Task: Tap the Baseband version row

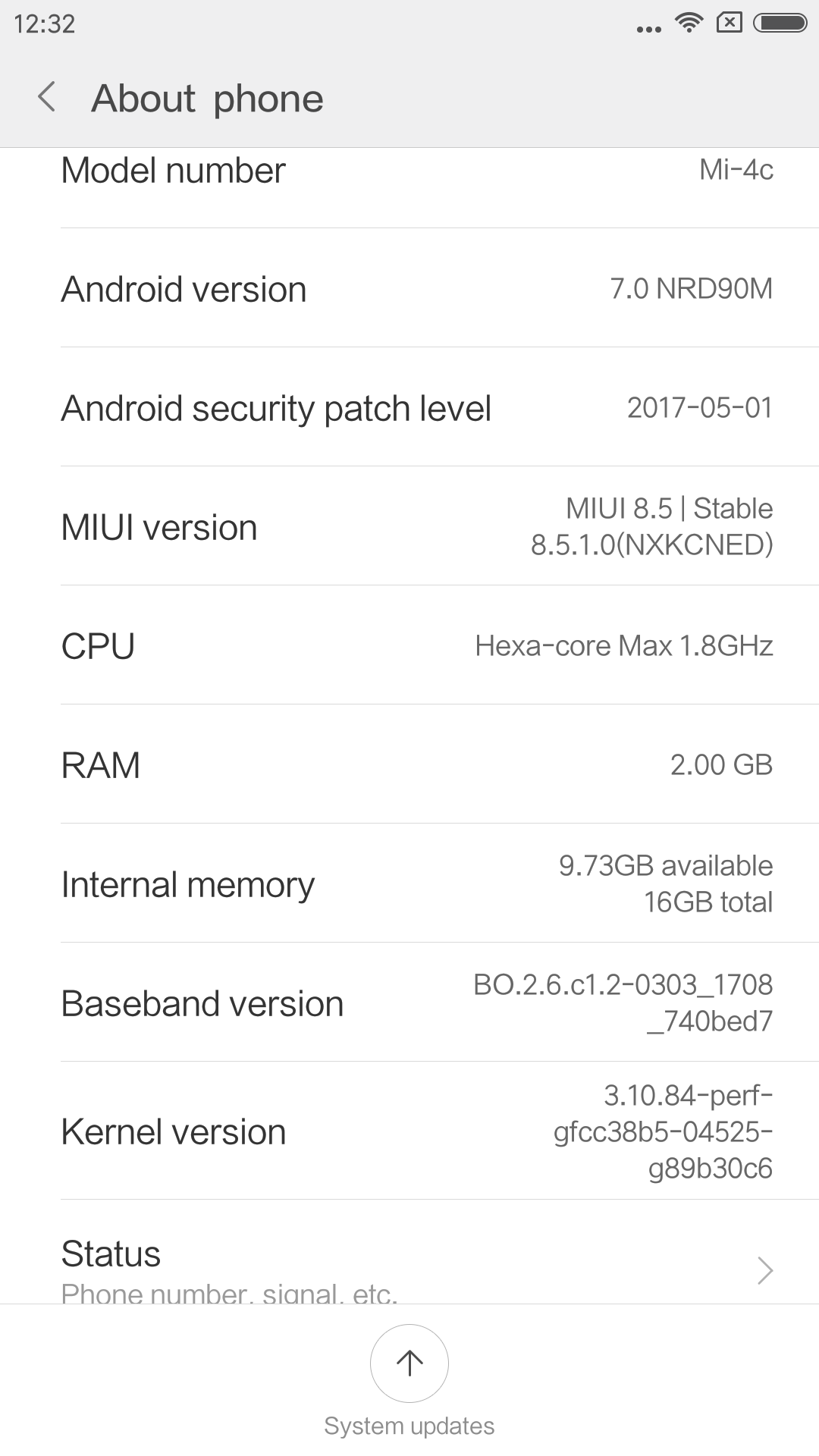Action: pyautogui.click(x=409, y=1003)
